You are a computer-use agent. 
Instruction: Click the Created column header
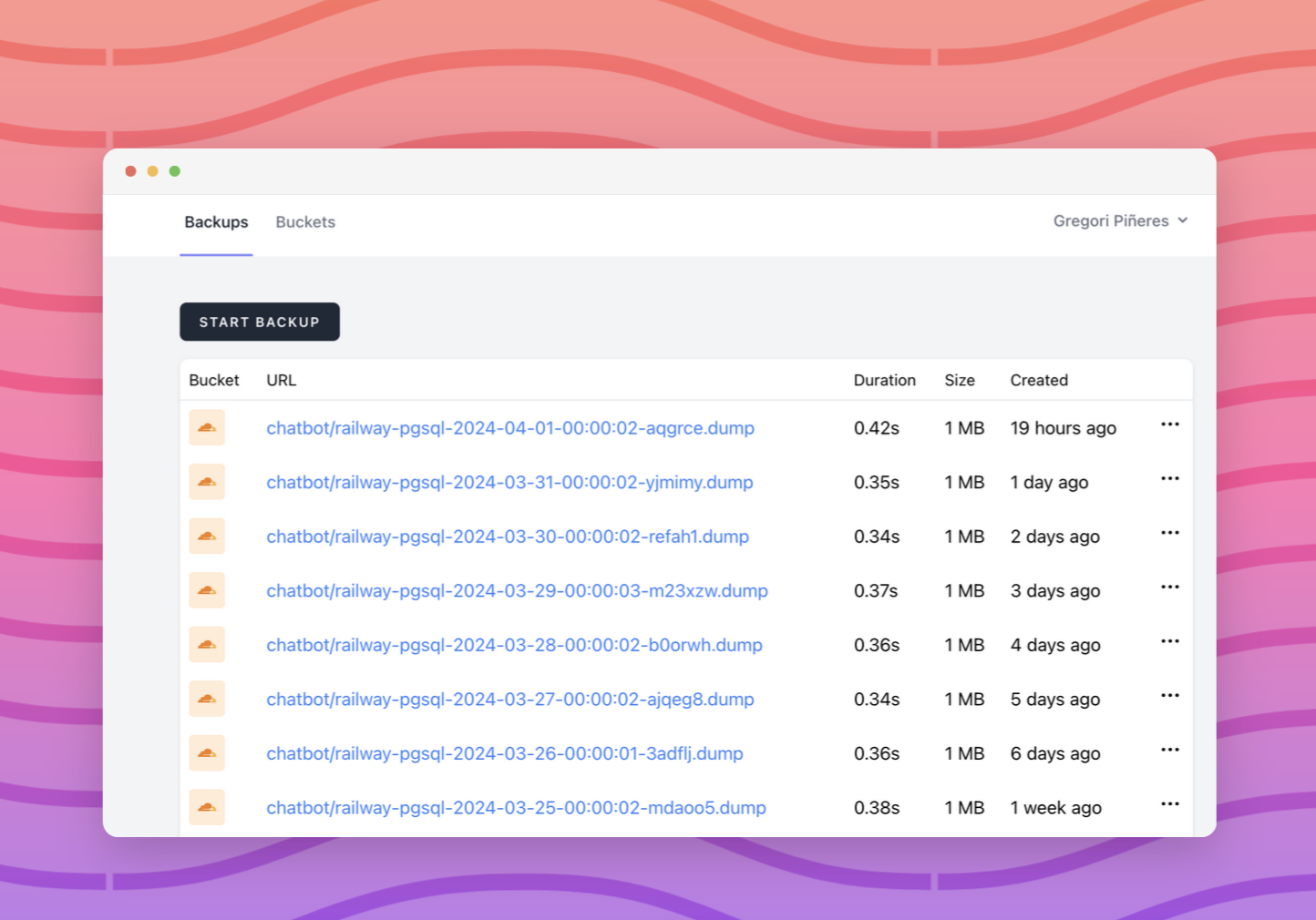coord(1039,380)
